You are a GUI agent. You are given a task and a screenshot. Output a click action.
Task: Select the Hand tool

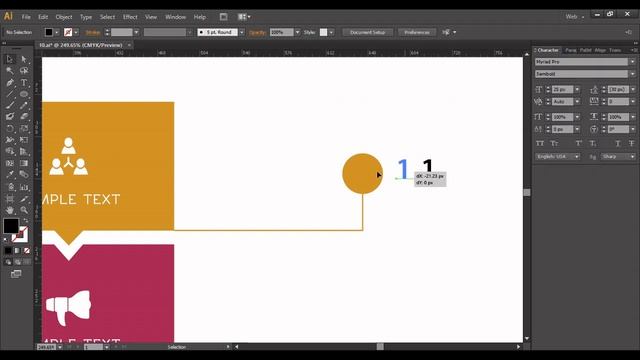[9, 210]
